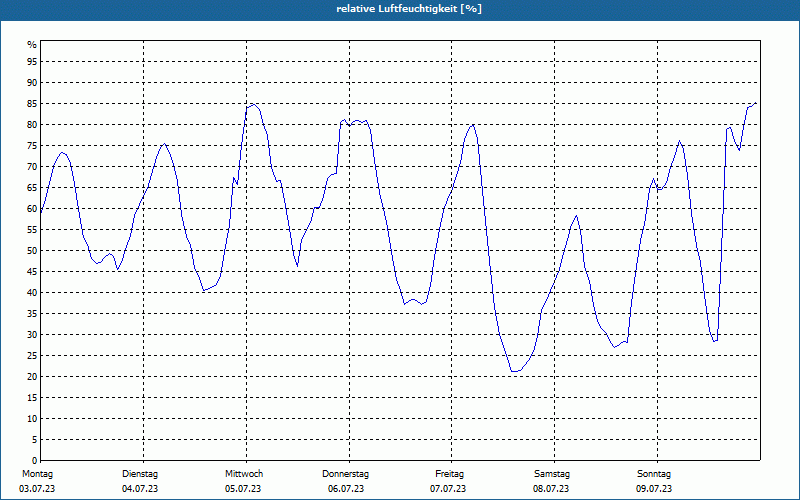This screenshot has height=500, width=800.
Task: Click the 70 y-axis value
Action: [x=32, y=166]
